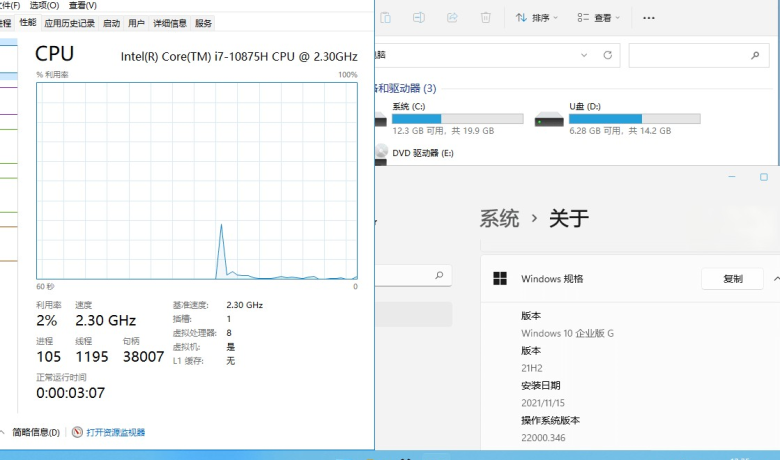Switch to the 启动 tab
The height and width of the screenshot is (460, 780).
(111, 23)
